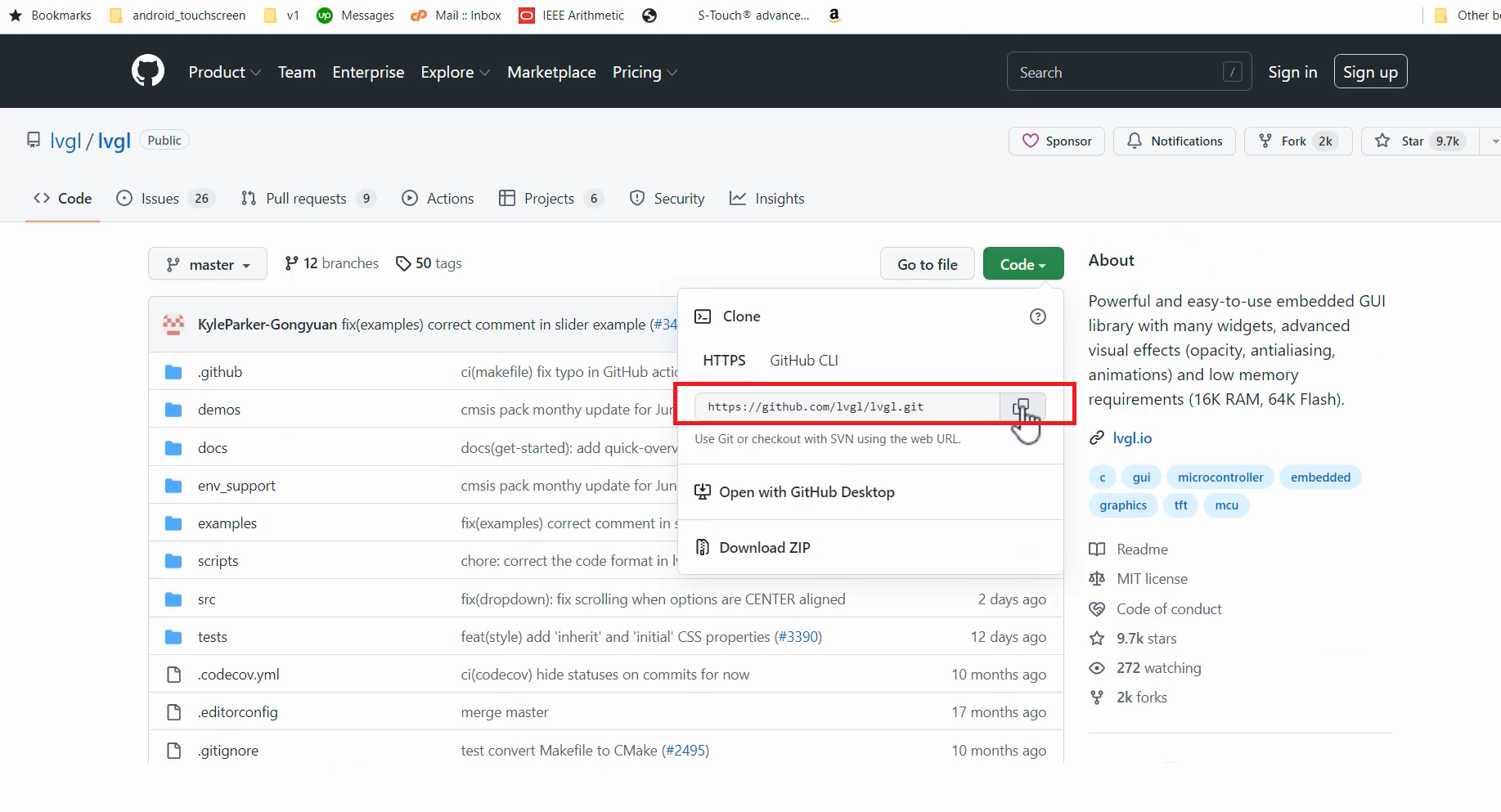This screenshot has width=1501, height=812.
Task: Switch to the Pull requests tab
Action: coord(308,199)
